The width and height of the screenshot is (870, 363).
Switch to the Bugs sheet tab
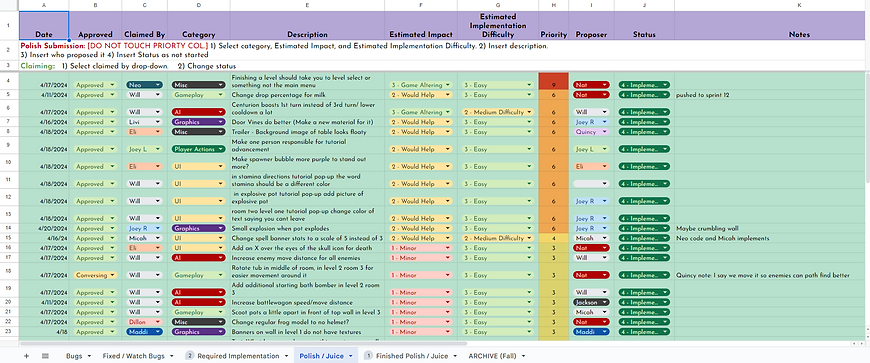[73, 356]
